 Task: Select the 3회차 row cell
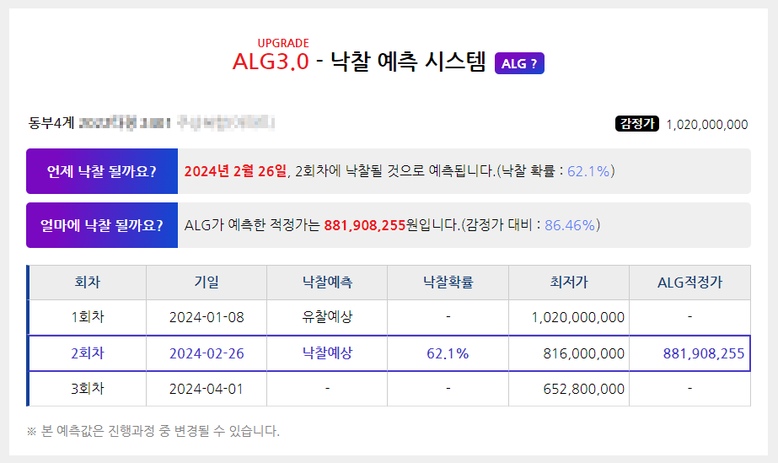[88, 388]
